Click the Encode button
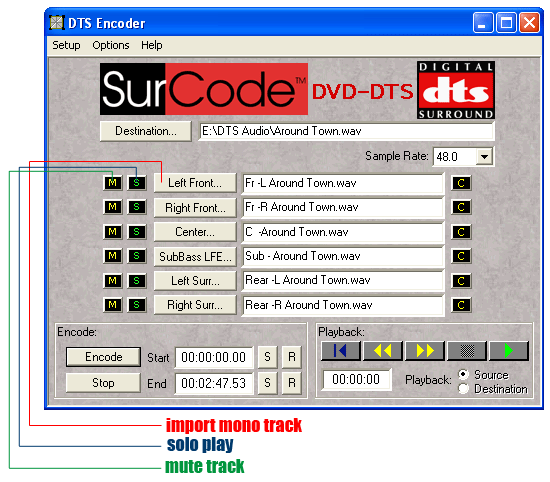The width and height of the screenshot is (550, 482). point(103,357)
